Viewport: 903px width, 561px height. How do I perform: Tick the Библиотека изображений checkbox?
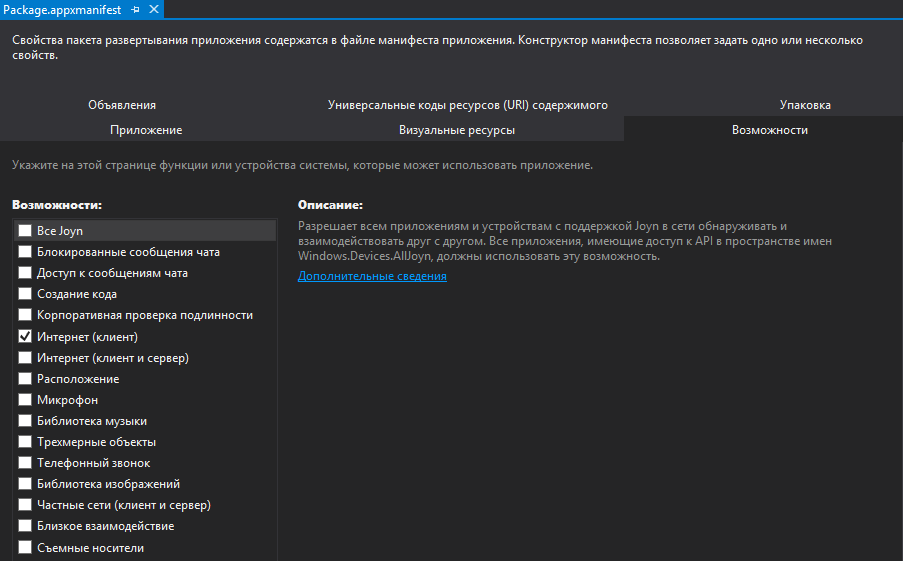click(x=25, y=484)
